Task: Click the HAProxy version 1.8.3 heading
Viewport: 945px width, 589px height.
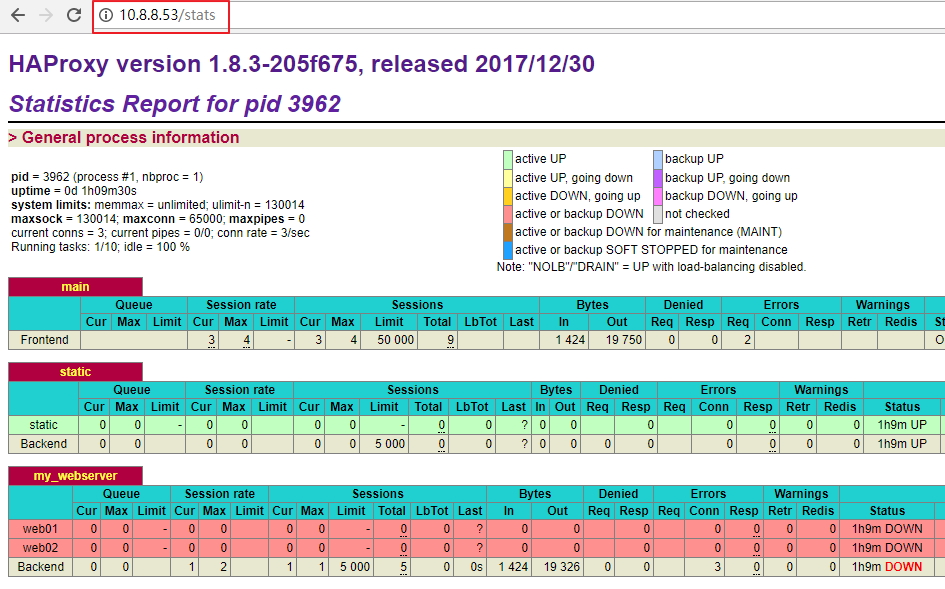Action: click(x=301, y=64)
